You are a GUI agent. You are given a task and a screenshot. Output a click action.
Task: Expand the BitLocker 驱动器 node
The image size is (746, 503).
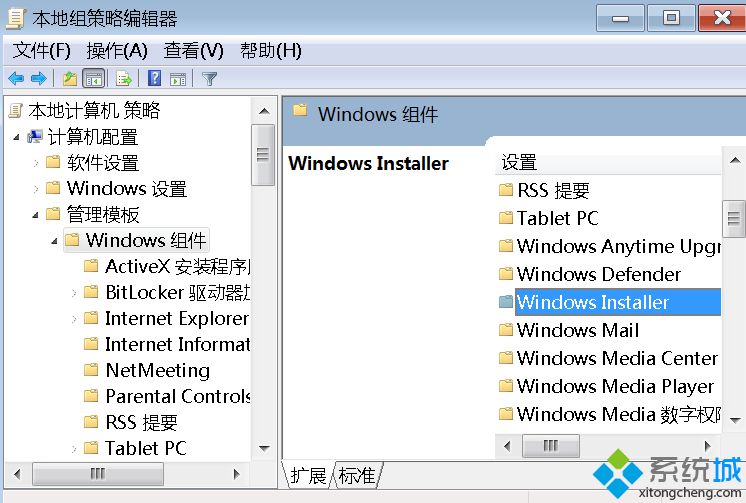(74, 293)
